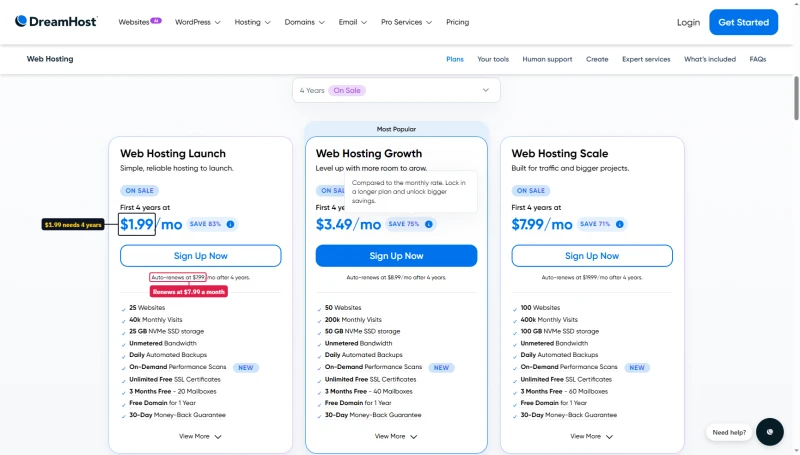This screenshot has height=455, width=800.
Task: Sign up for Web Hosting Growth plan
Action: click(396, 256)
